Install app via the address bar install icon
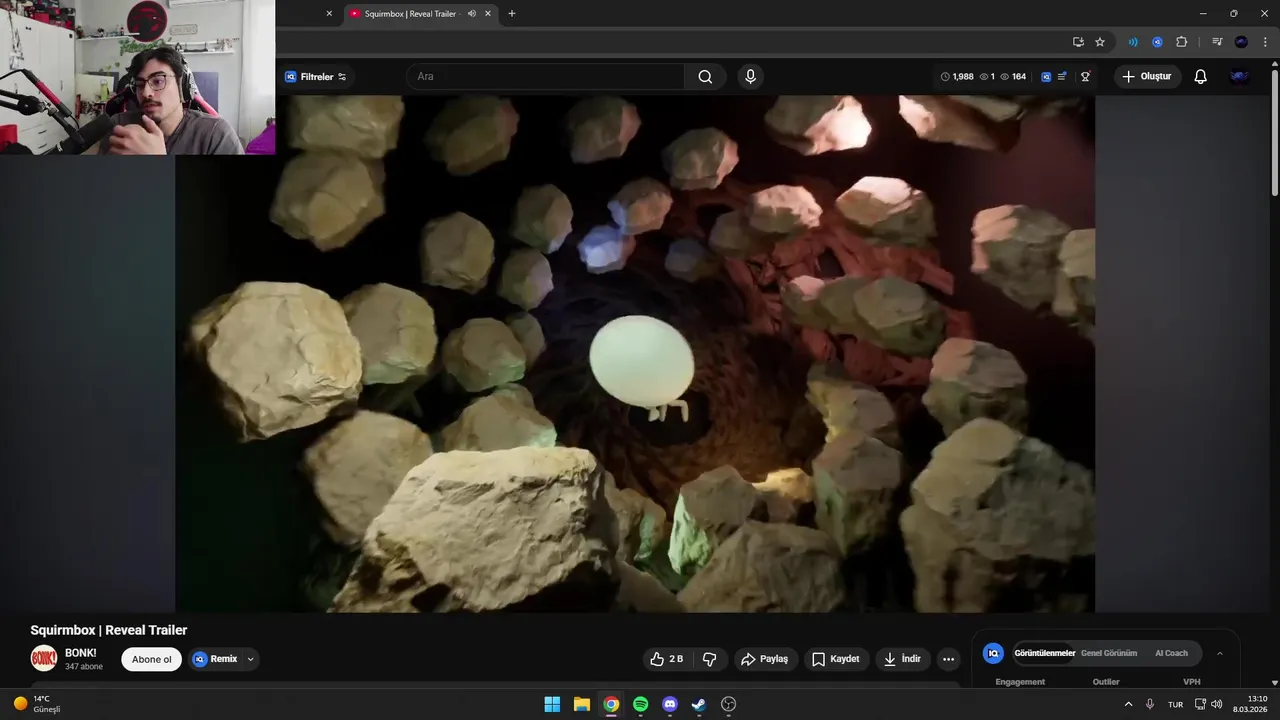1280x720 pixels. 1078,42
